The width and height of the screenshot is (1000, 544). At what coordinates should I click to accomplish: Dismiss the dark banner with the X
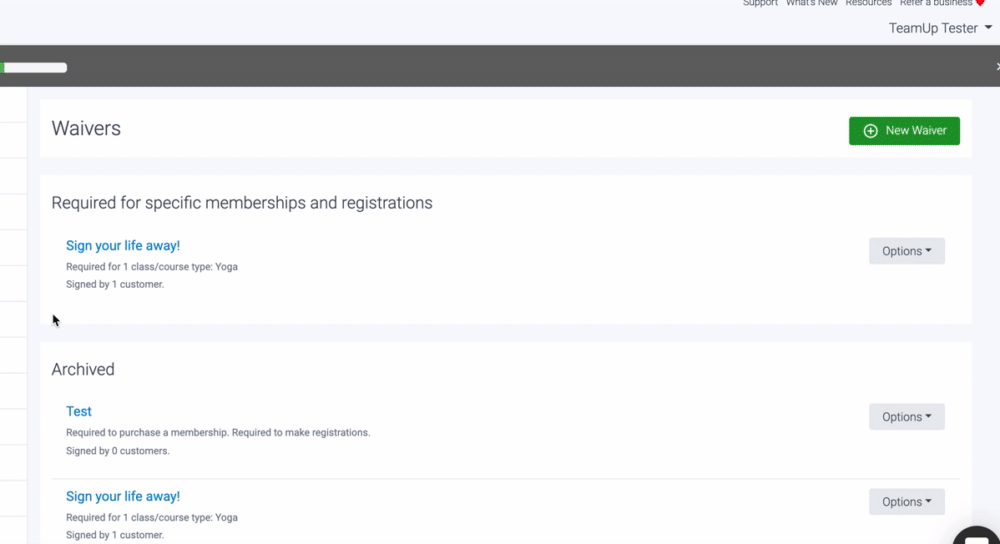[x=997, y=67]
